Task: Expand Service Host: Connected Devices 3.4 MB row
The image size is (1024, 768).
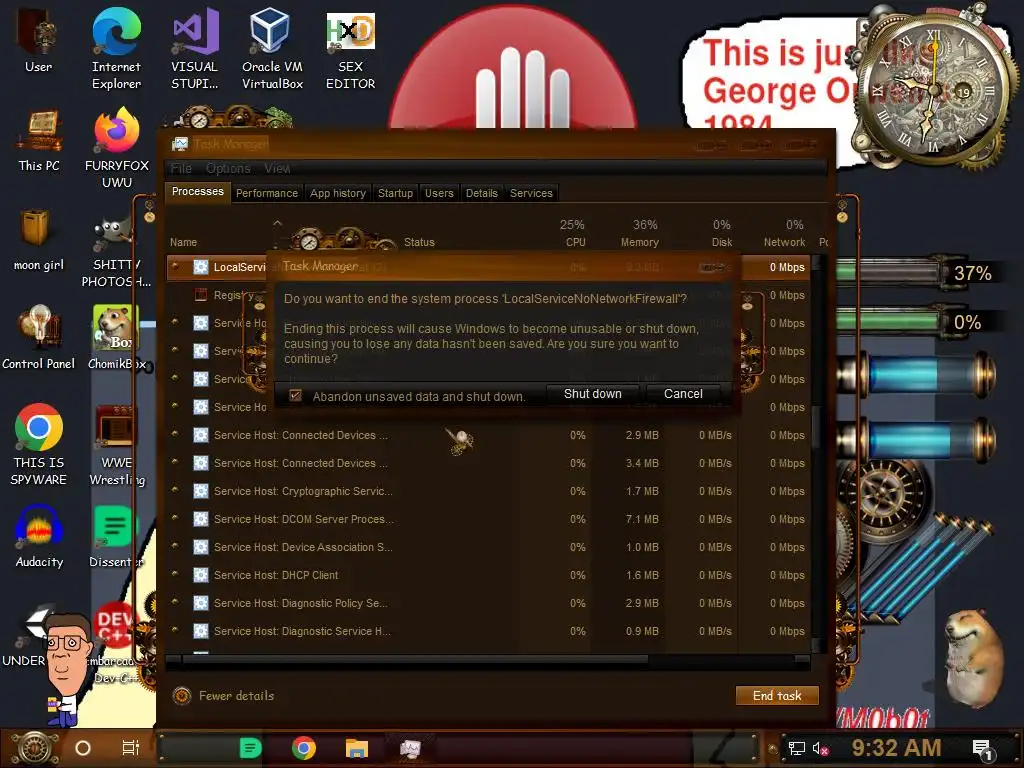Action: pos(175,462)
